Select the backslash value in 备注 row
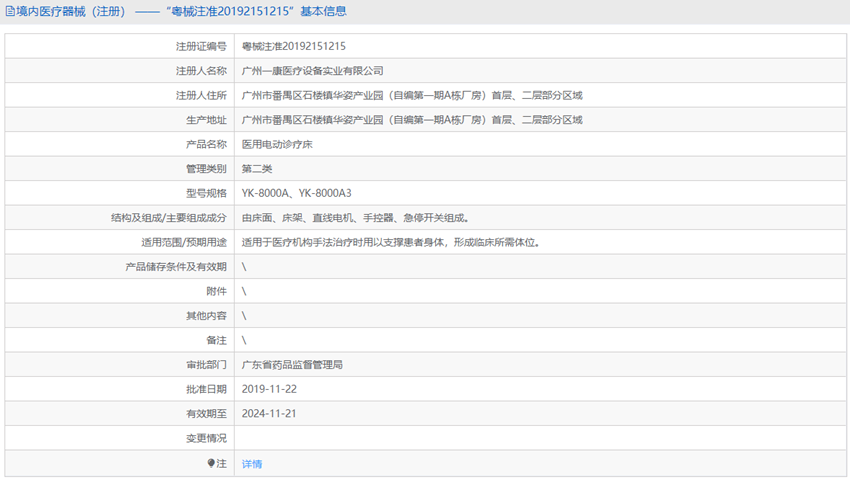 pyautogui.click(x=244, y=340)
